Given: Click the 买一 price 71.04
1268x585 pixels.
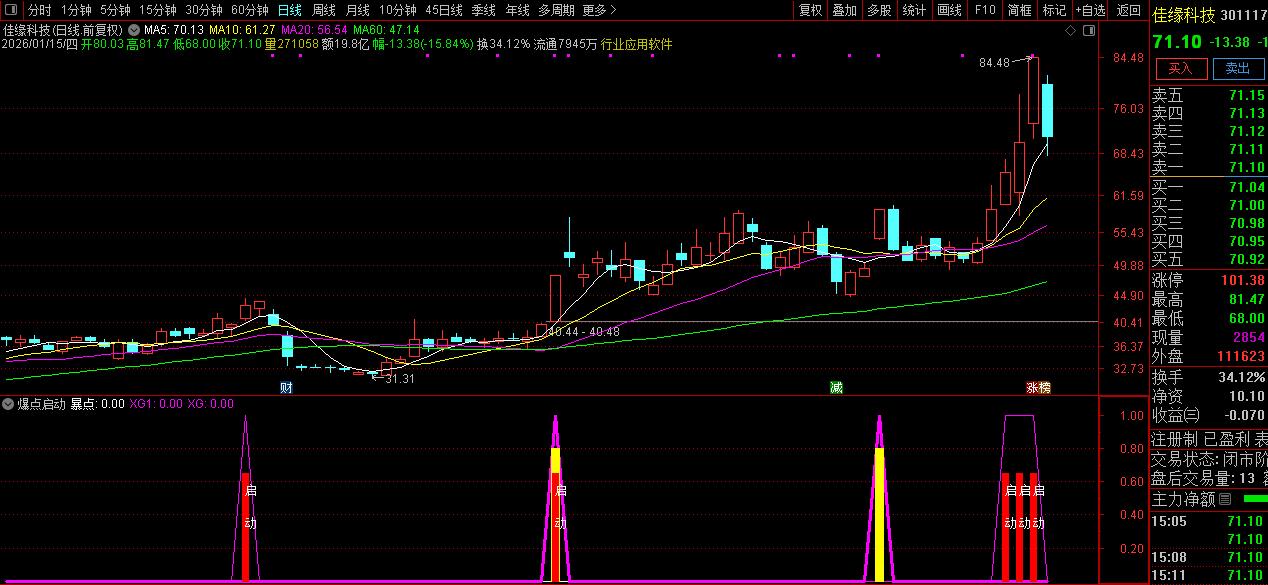Looking at the screenshot, I should (1247, 188).
